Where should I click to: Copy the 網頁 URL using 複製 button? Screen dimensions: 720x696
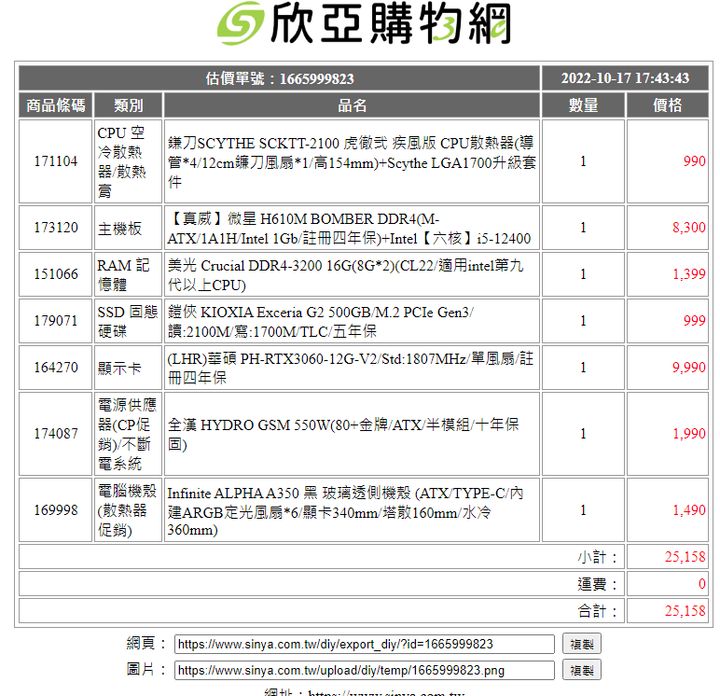pos(582,644)
